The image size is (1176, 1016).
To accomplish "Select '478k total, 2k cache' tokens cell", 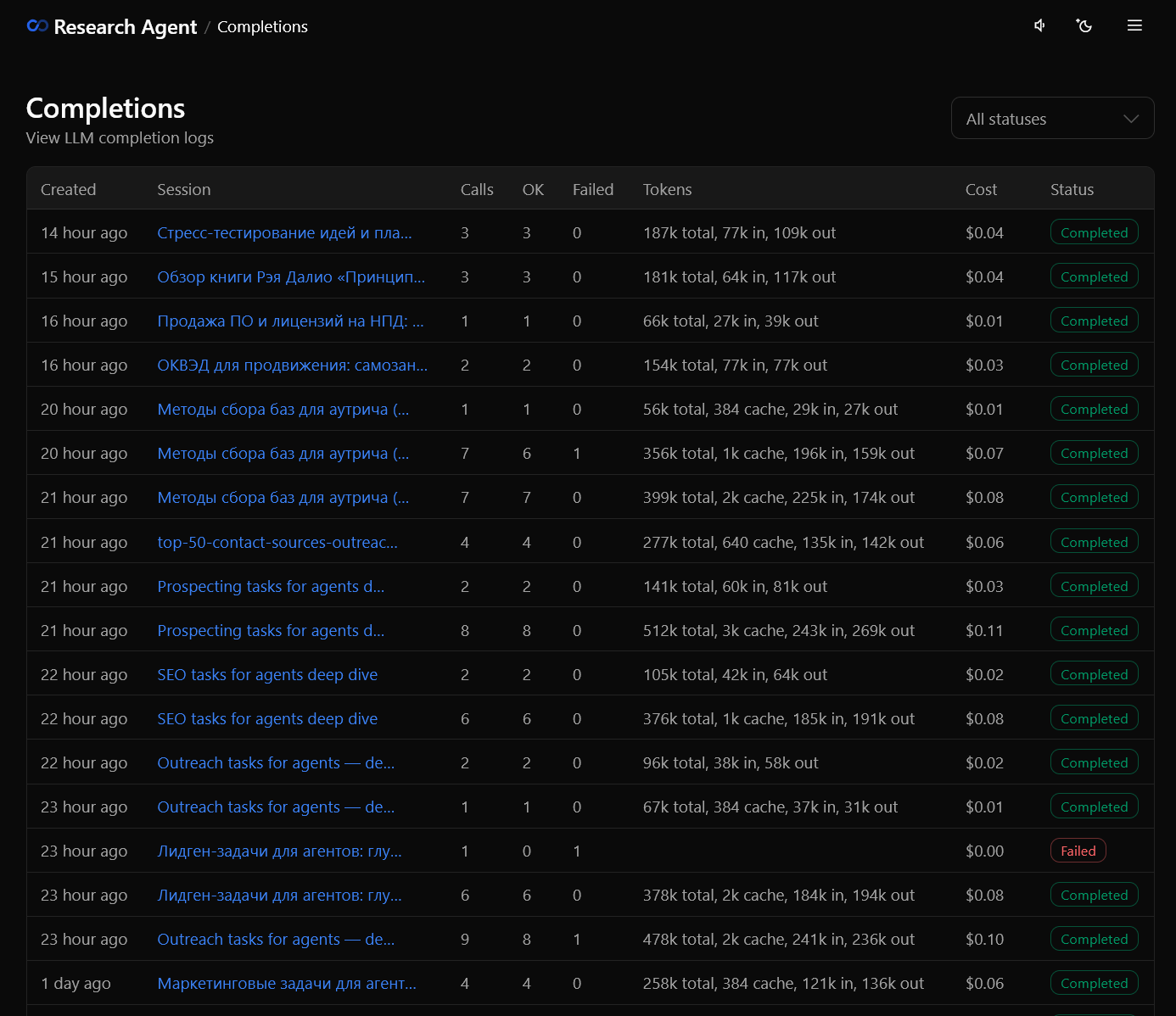I will coord(779,940).
